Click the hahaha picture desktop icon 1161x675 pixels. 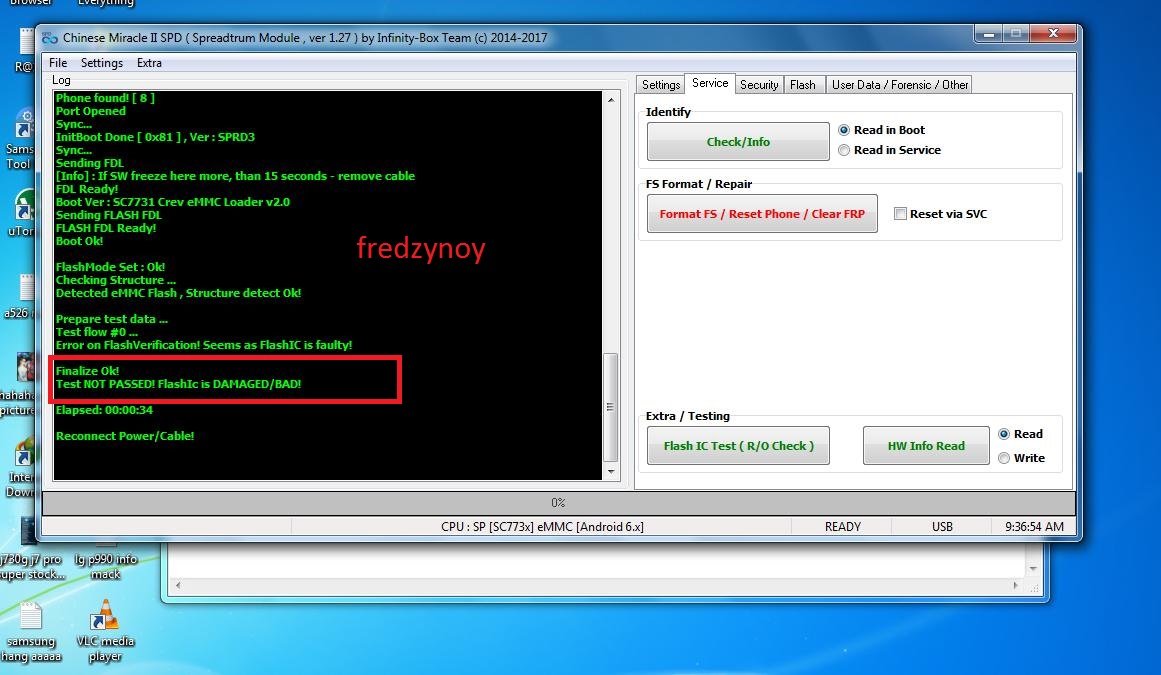[24, 369]
